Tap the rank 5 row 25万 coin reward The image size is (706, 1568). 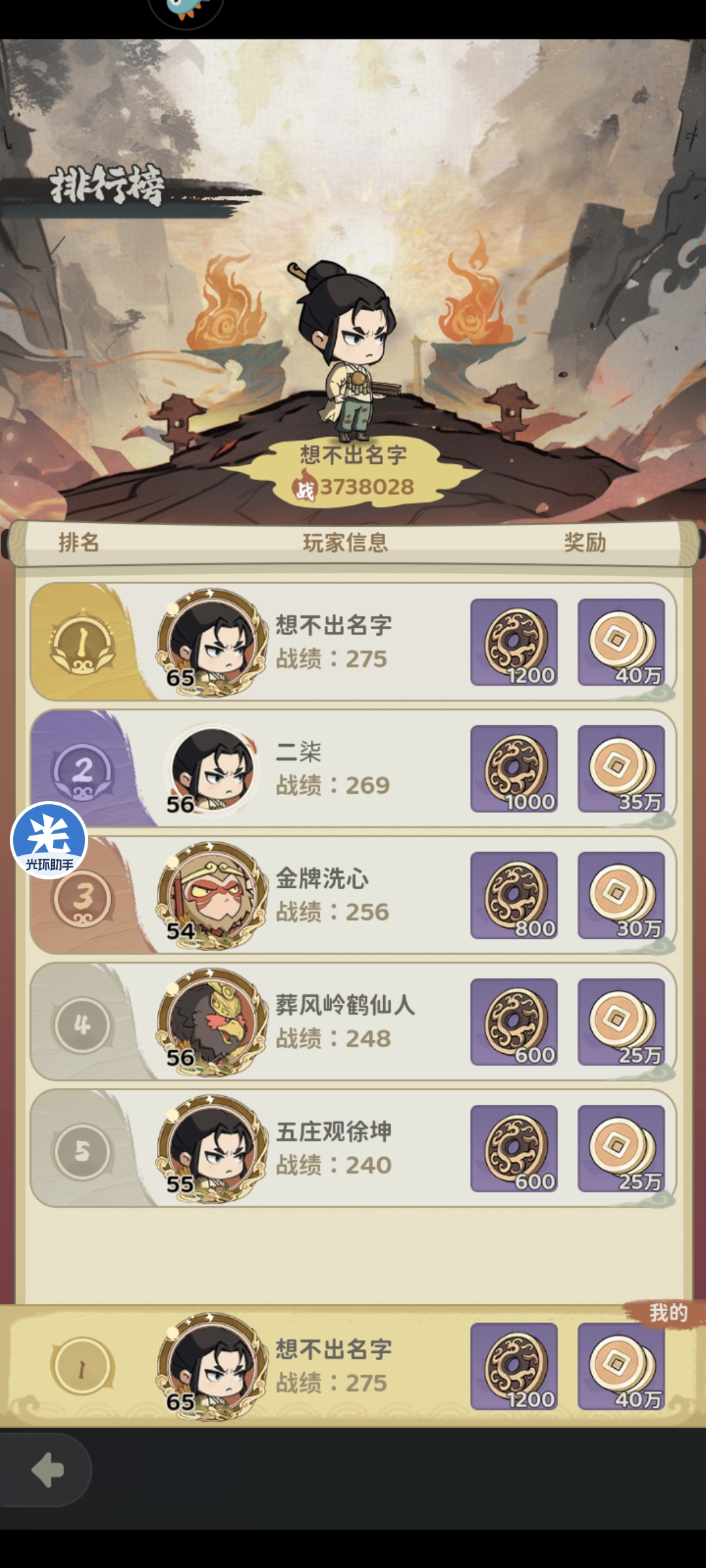coord(621,1149)
